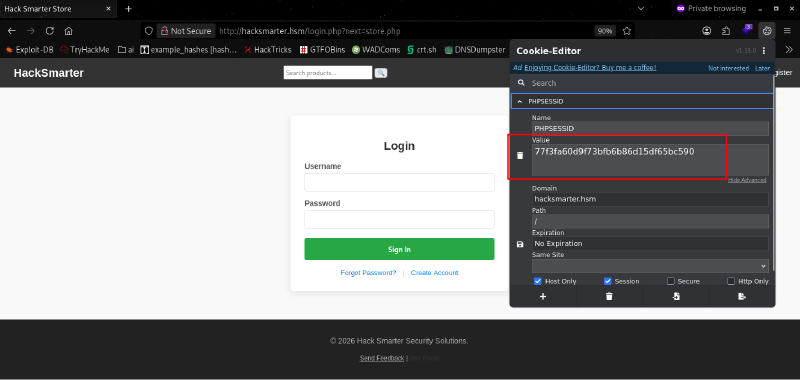Click the HackSmarter site logo

pos(48,73)
